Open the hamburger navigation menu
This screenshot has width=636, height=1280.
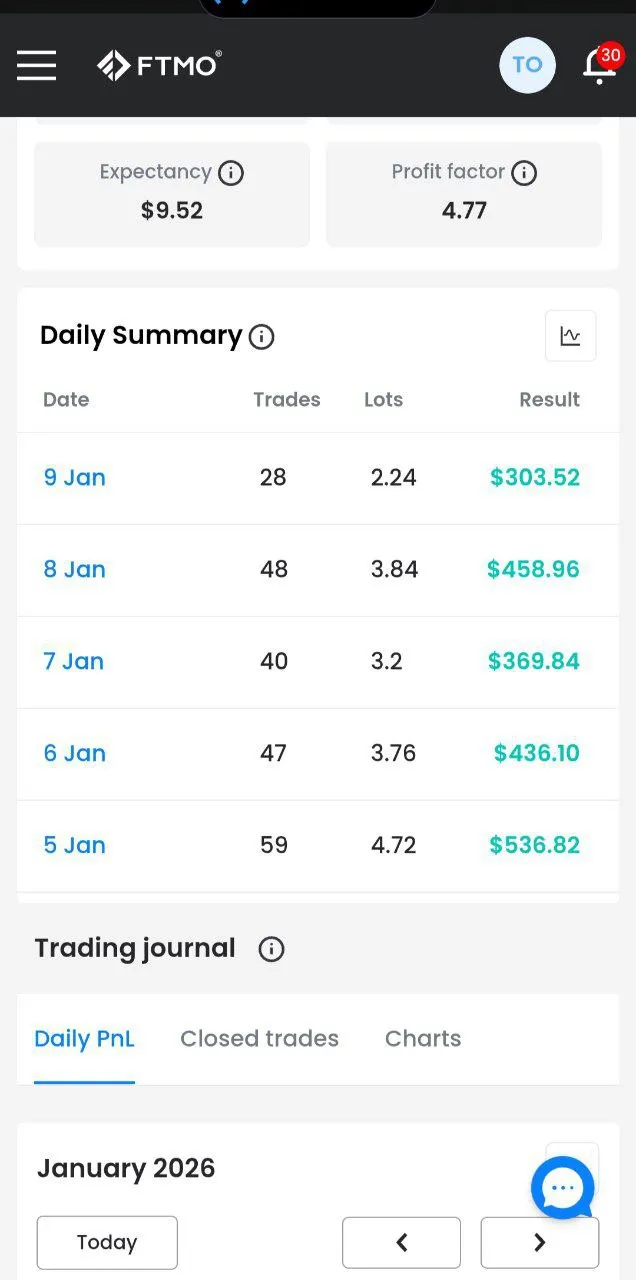[37, 66]
